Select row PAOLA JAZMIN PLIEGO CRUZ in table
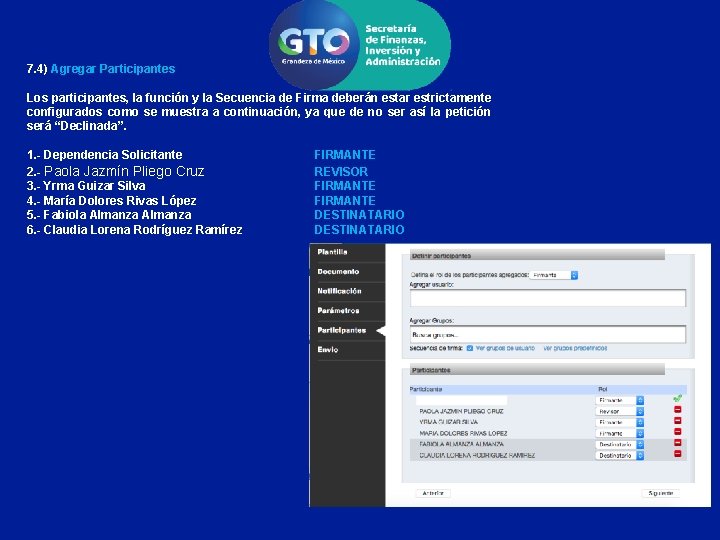 click(x=548, y=411)
